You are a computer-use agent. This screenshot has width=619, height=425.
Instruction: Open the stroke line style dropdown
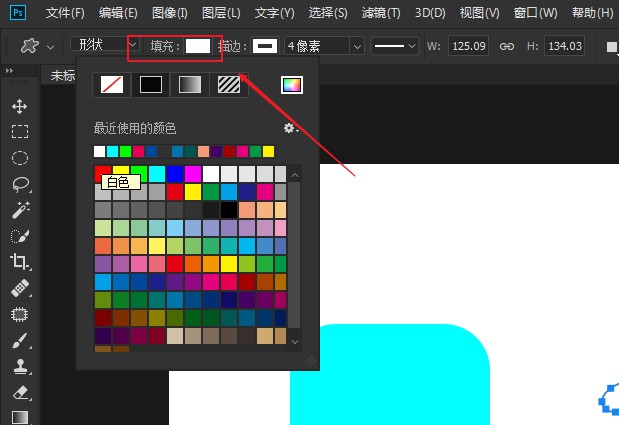pos(394,46)
